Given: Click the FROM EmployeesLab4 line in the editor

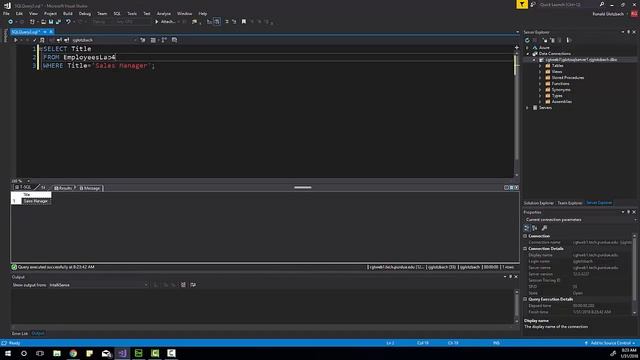Looking at the screenshot, I should point(80,57).
